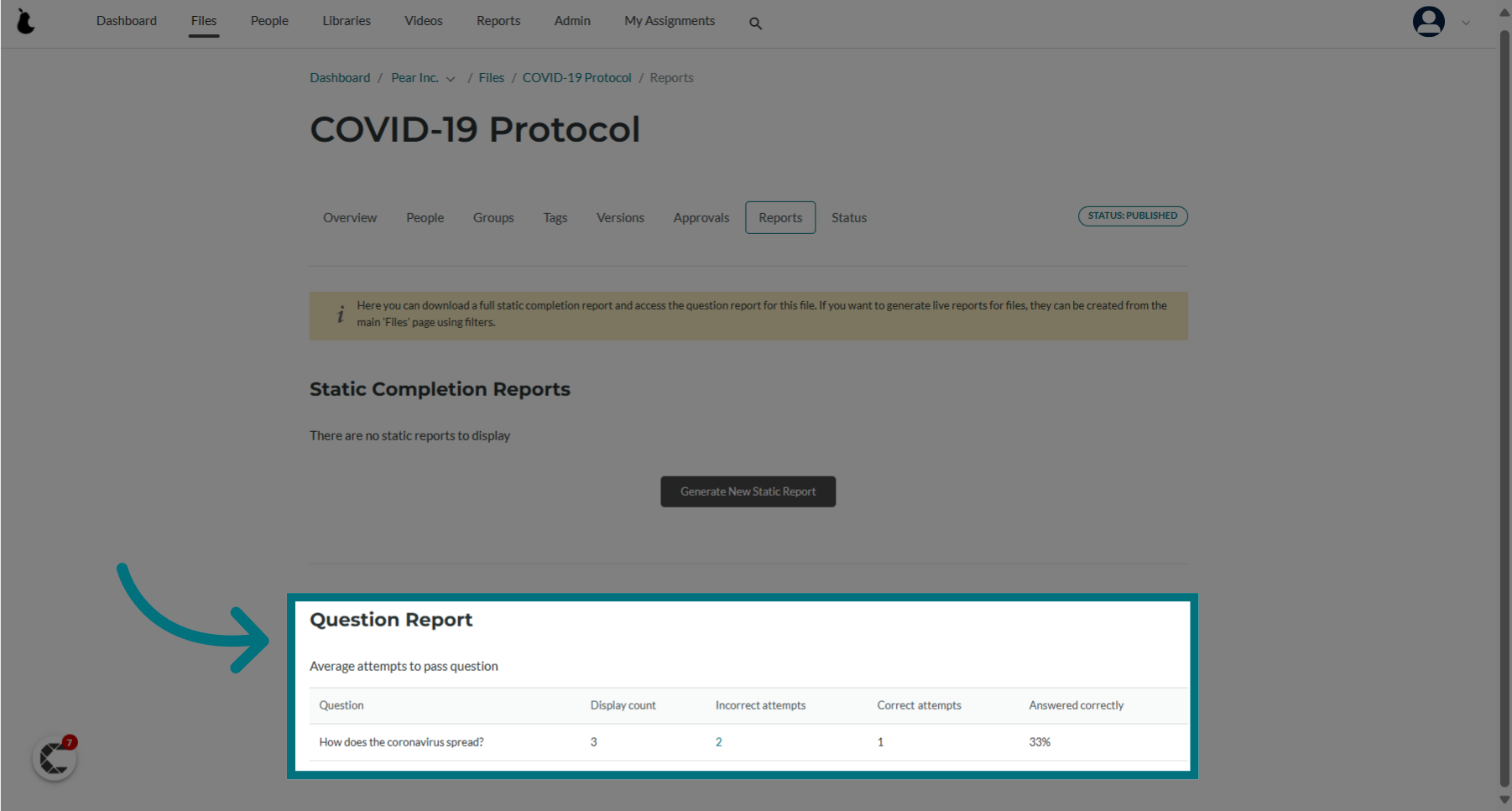Select the file's Reports tab
The image size is (1512, 811).
[x=780, y=218]
